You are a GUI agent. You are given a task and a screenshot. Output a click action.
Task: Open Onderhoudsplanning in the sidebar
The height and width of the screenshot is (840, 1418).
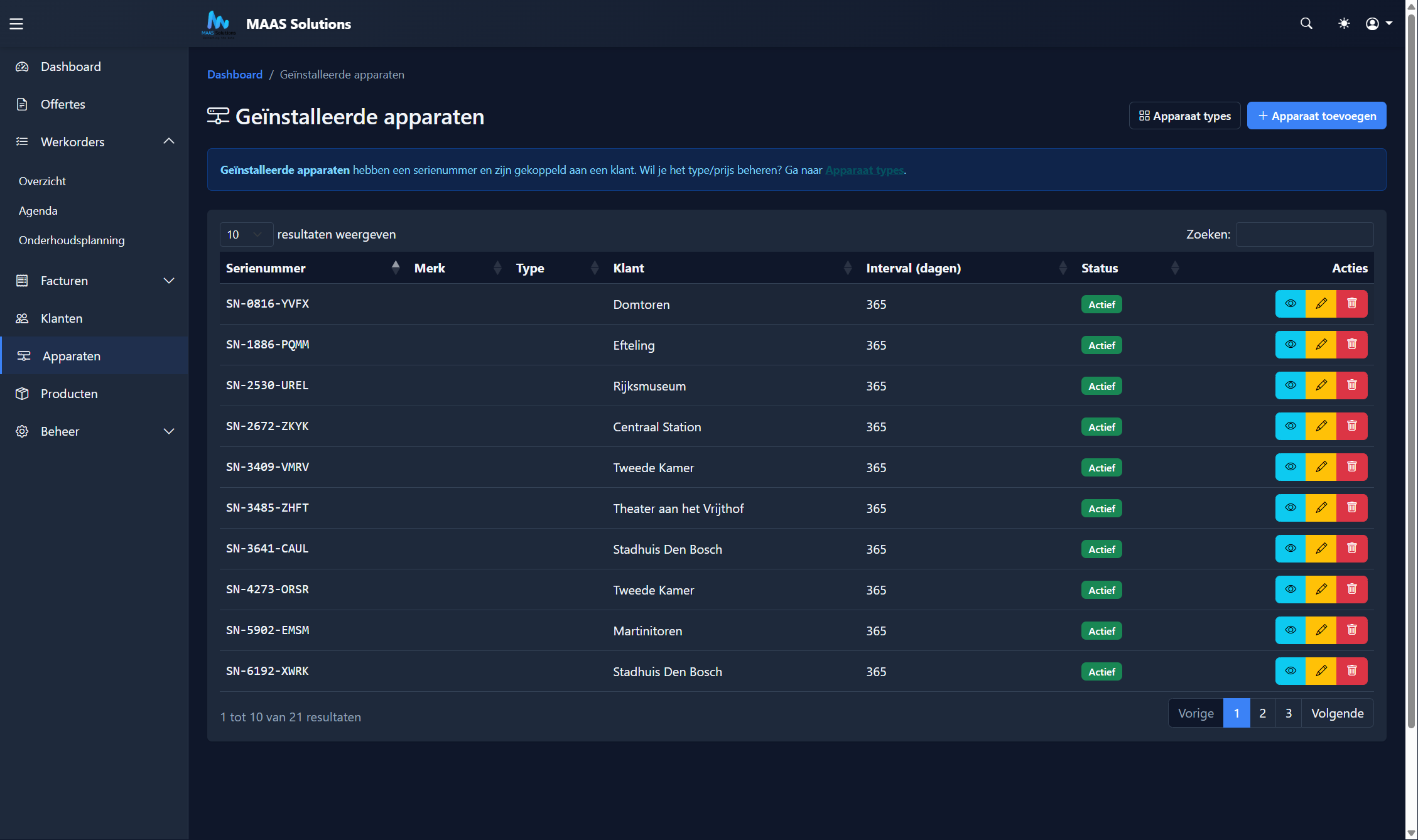72,240
